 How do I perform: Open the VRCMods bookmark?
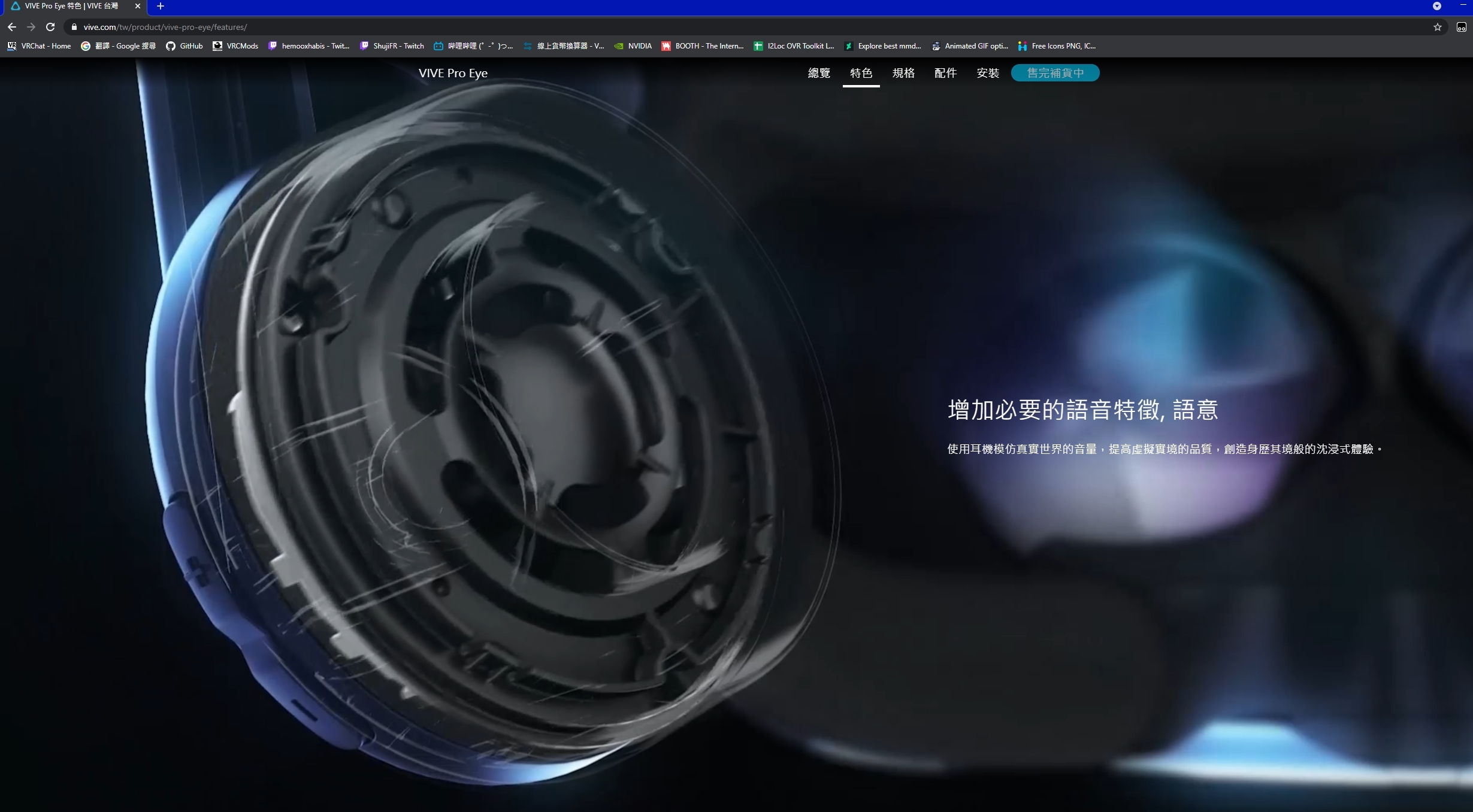(x=235, y=46)
